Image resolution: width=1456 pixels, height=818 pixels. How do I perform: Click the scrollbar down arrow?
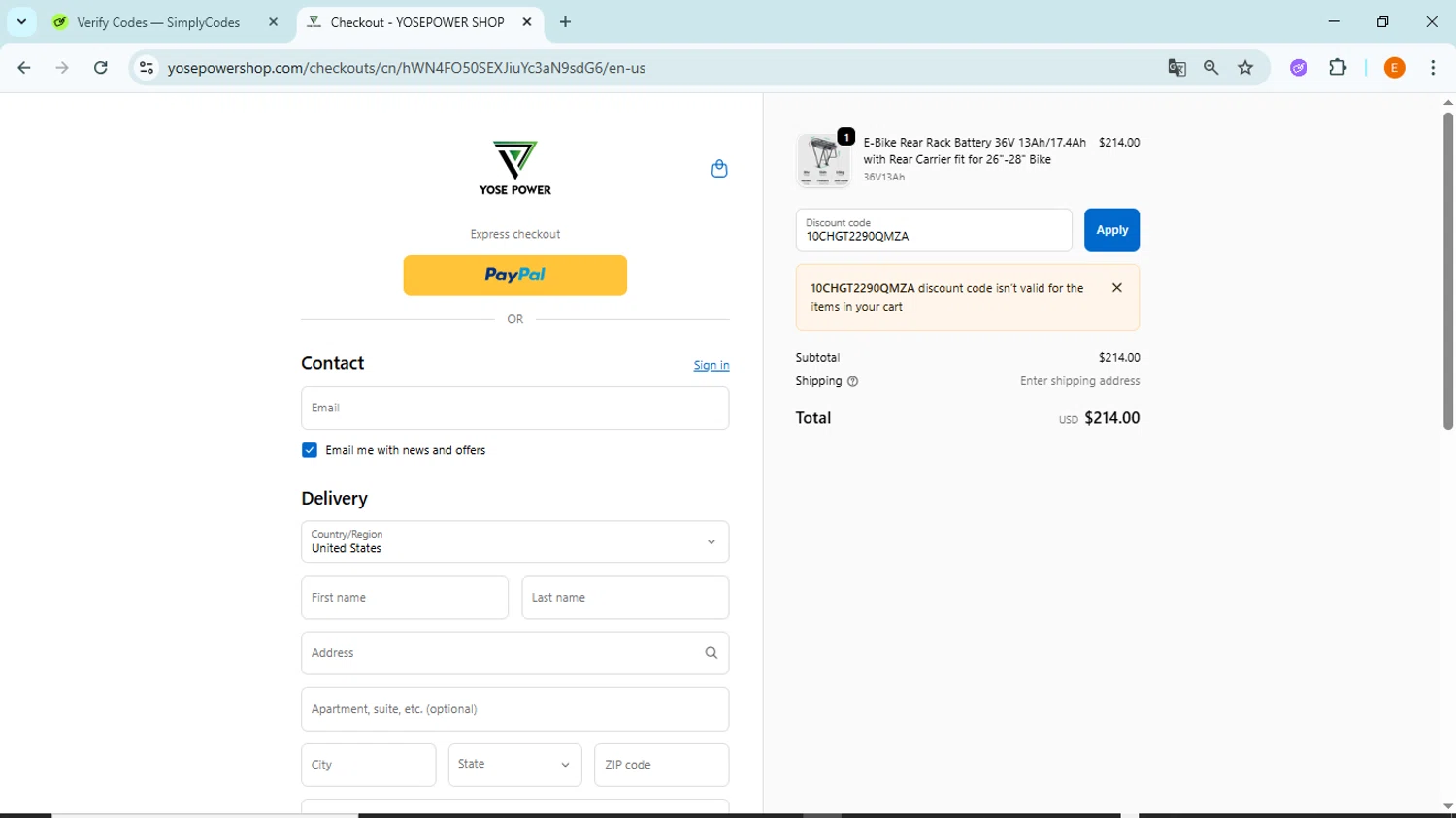point(1448,807)
